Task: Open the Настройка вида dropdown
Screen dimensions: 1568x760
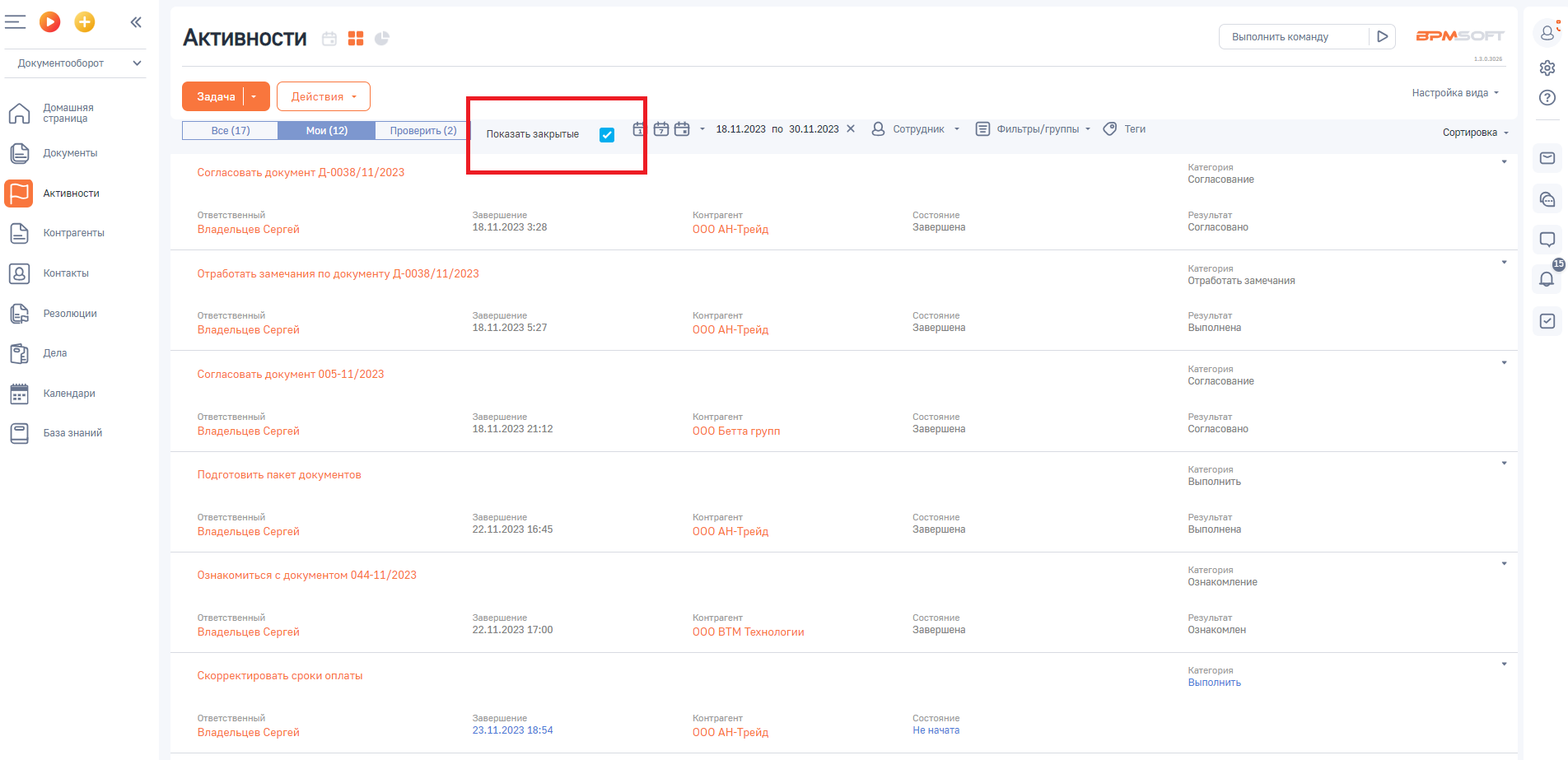Action: tap(1455, 93)
